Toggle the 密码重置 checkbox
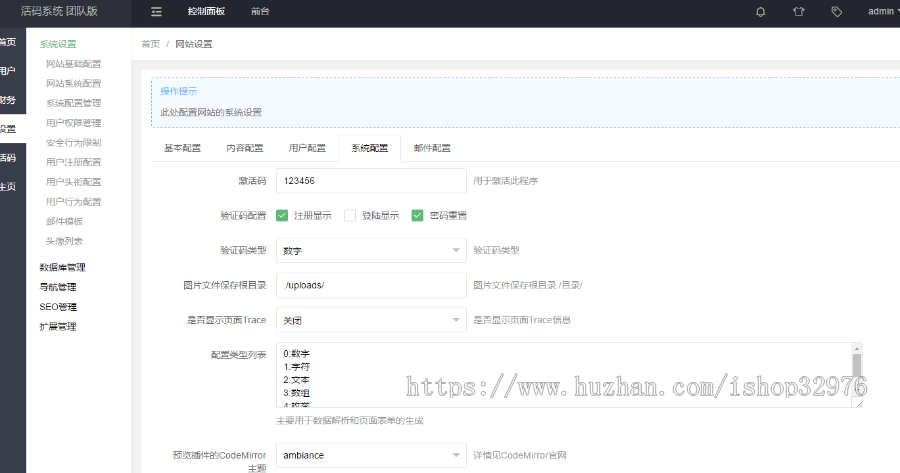 point(417,215)
